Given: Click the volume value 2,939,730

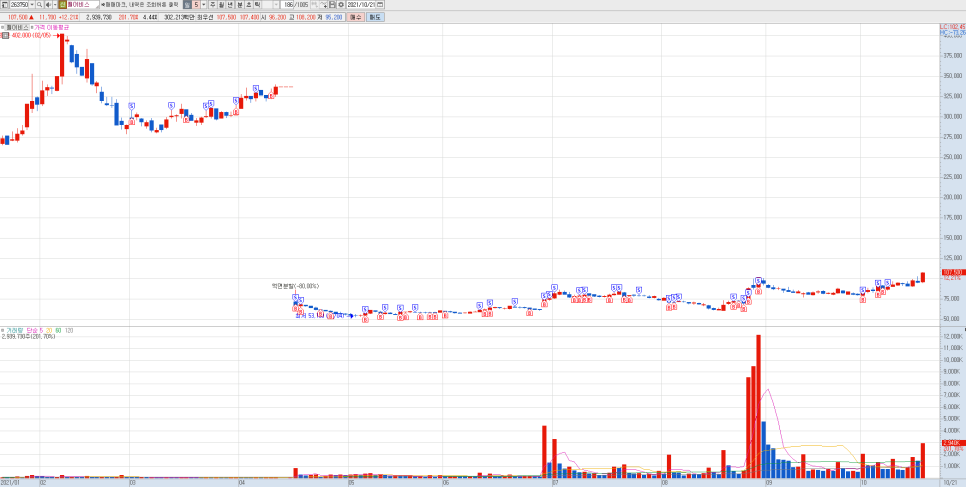Looking at the screenshot, I should tap(99, 17).
